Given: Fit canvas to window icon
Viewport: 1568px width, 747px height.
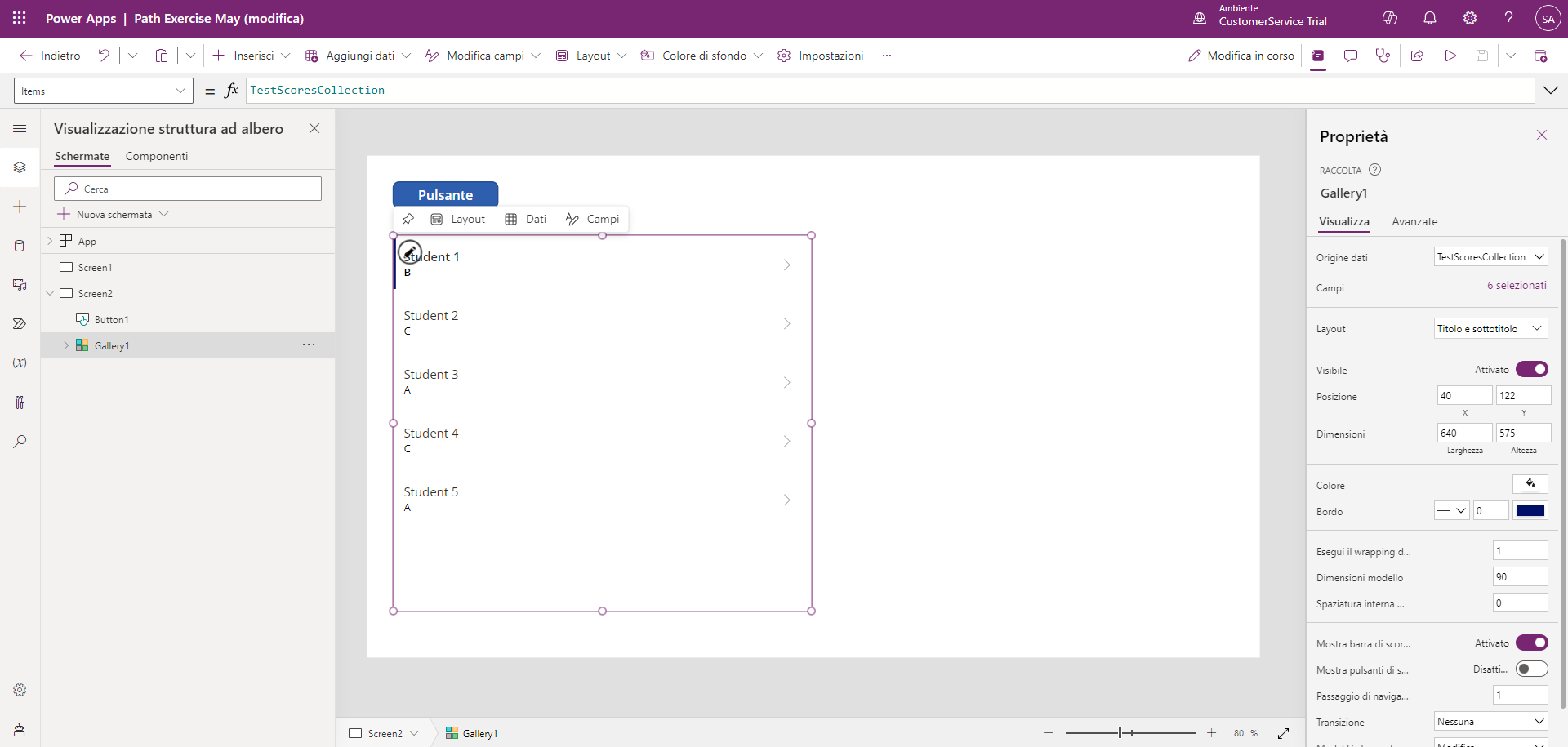Looking at the screenshot, I should tap(1283, 733).
